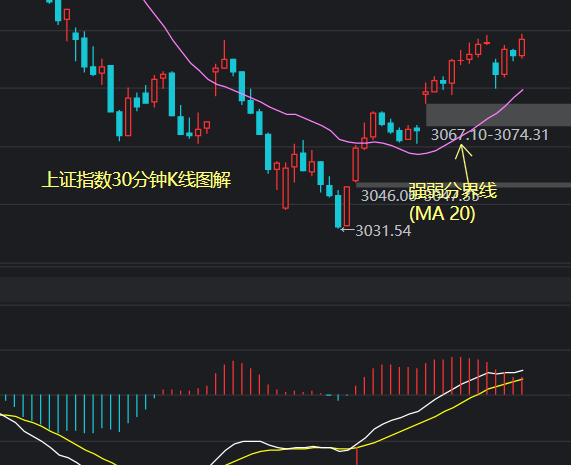
Task: Click the small arrow beside 3031.54
Action: tap(347, 229)
